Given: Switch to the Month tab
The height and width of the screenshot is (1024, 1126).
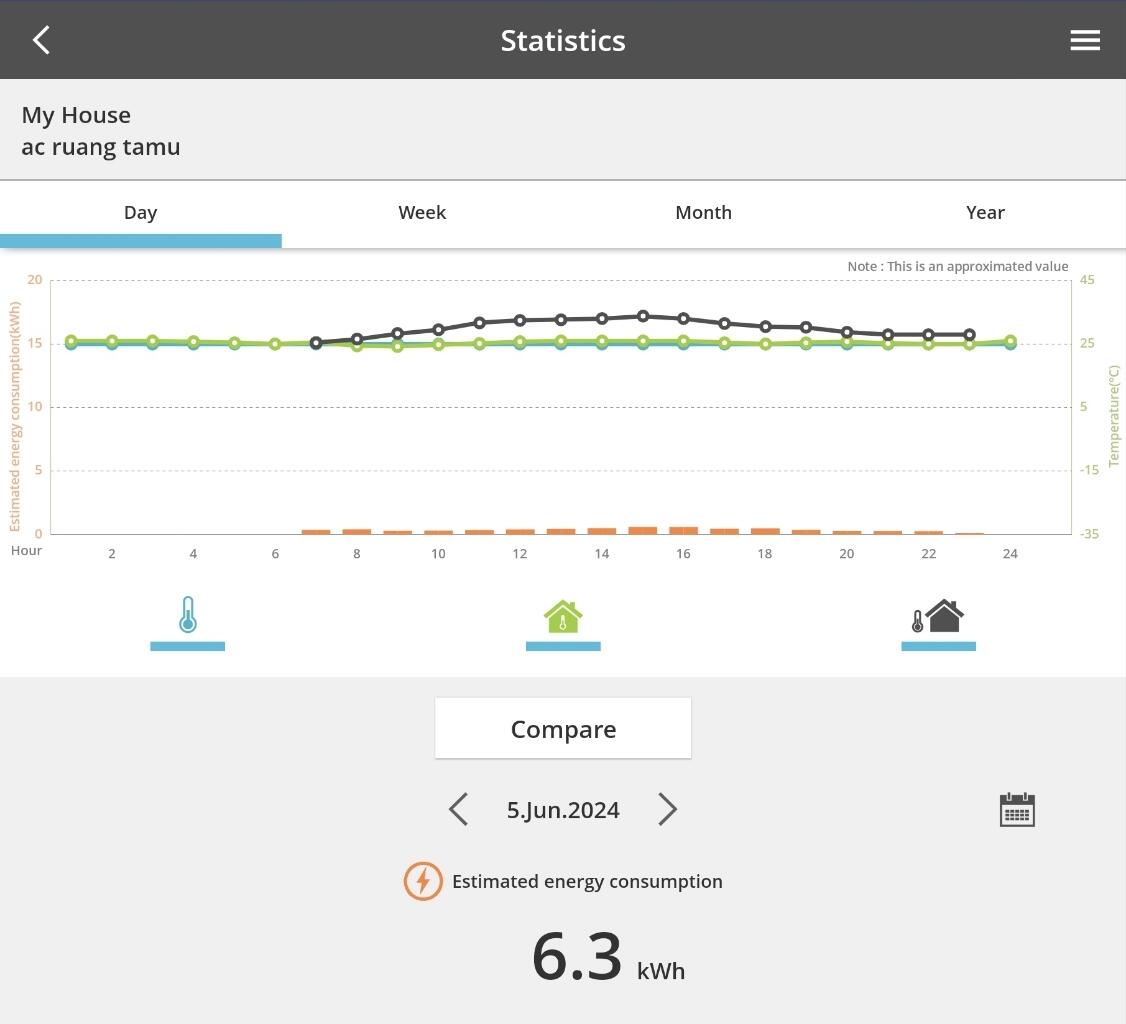Looking at the screenshot, I should point(704,213).
